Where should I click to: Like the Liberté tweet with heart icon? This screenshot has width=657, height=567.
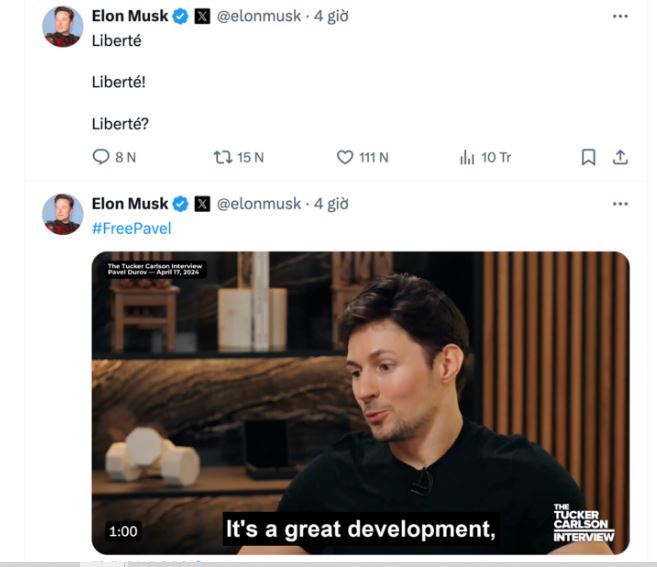point(345,157)
